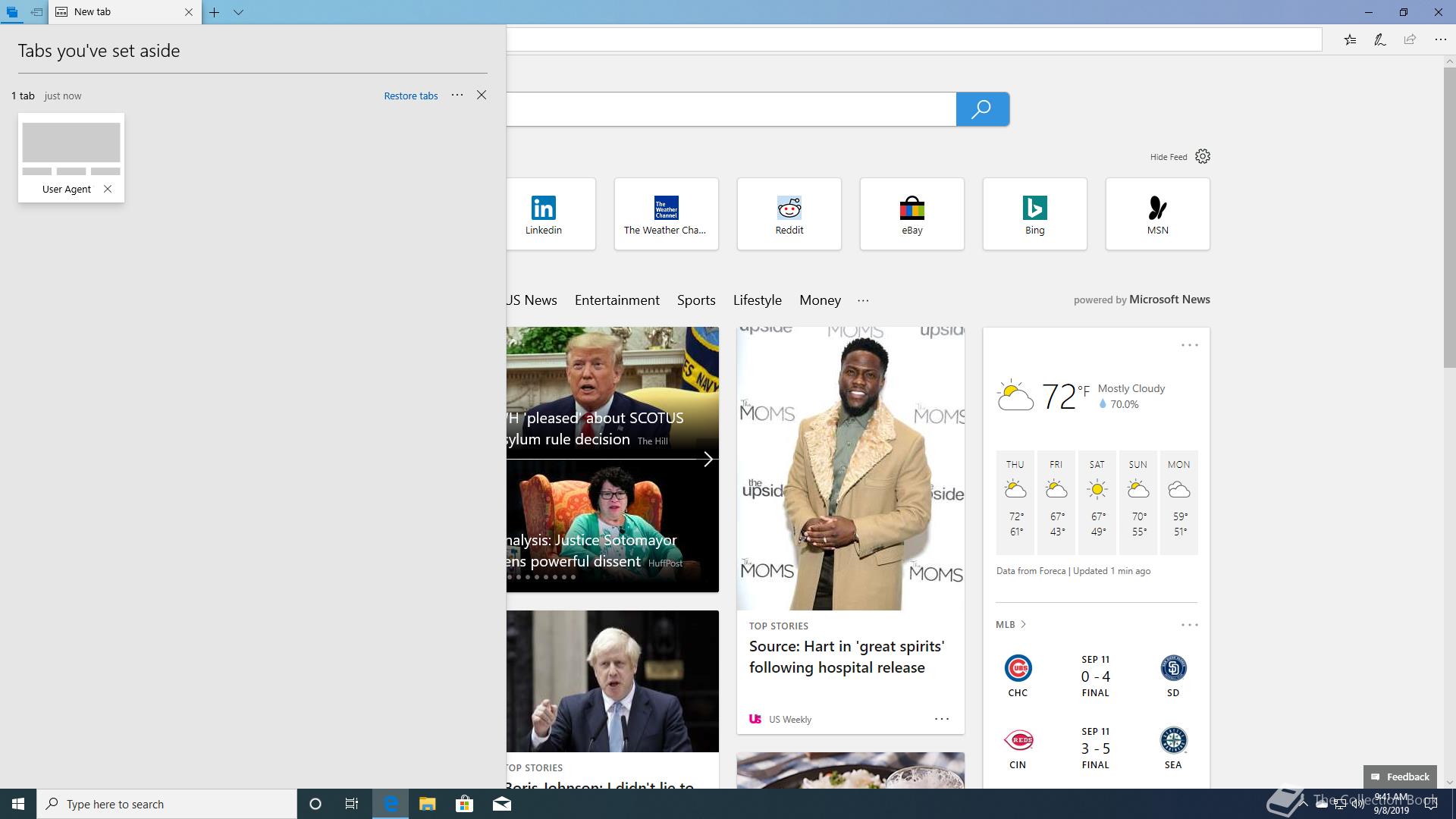This screenshot has height=819, width=1456.
Task: Click the set these tabs aside icon
Action: click(x=36, y=12)
